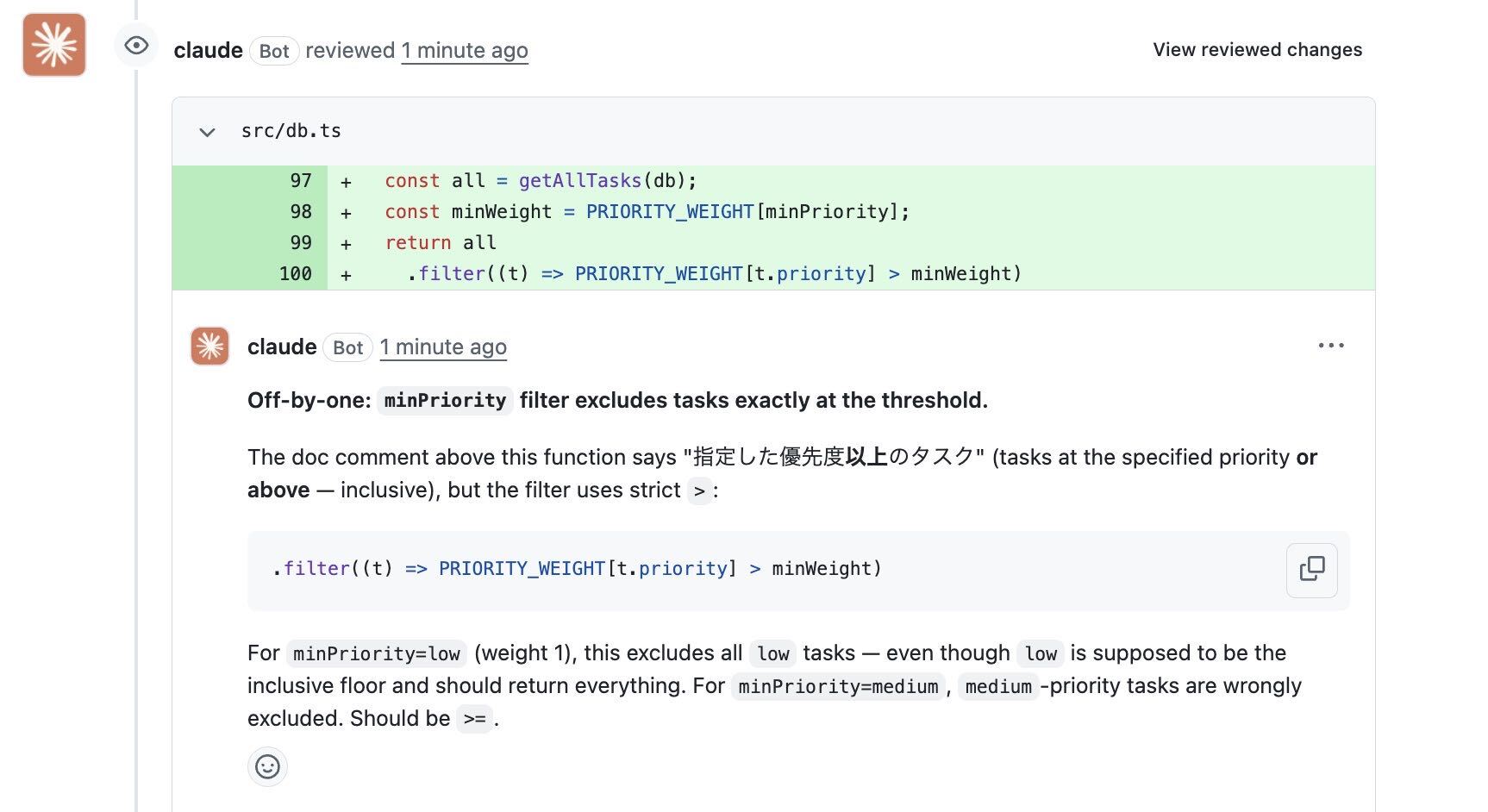The height and width of the screenshot is (812, 1488).
Task: Open claude's profile from the comment author name
Action: 282,347
